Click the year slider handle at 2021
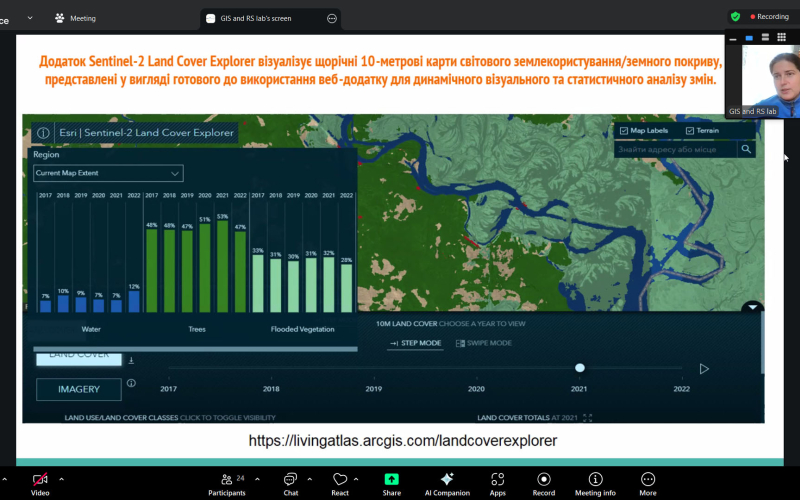The image size is (800, 500). tap(580, 368)
